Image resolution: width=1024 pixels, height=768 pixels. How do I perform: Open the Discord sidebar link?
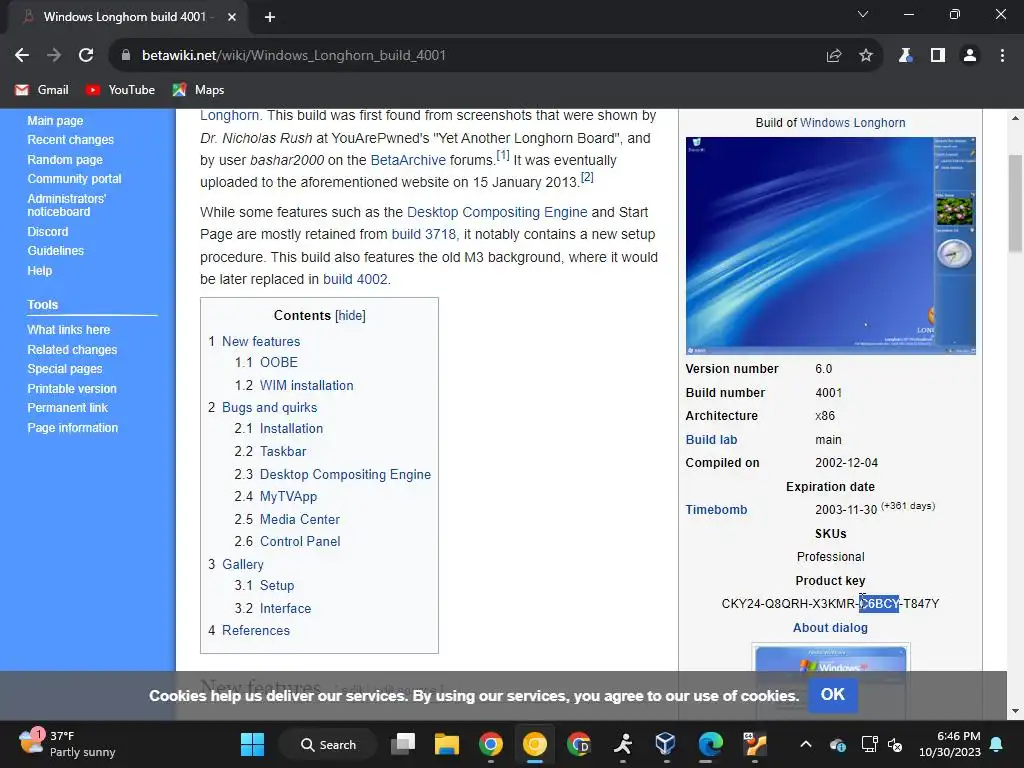click(x=48, y=232)
